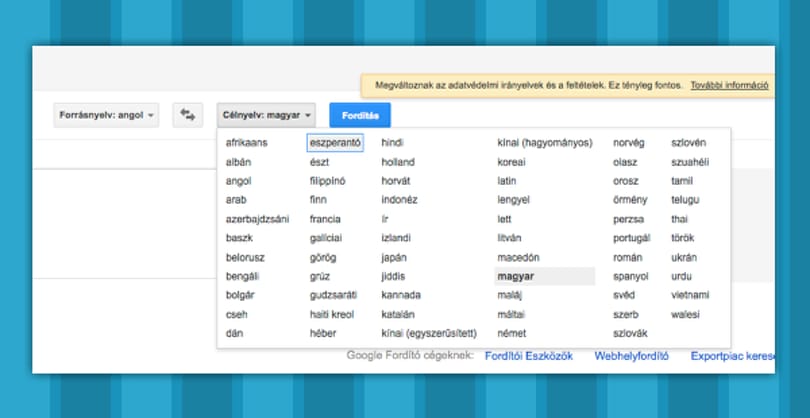Pick kínai (hagyományos) language

544,143
